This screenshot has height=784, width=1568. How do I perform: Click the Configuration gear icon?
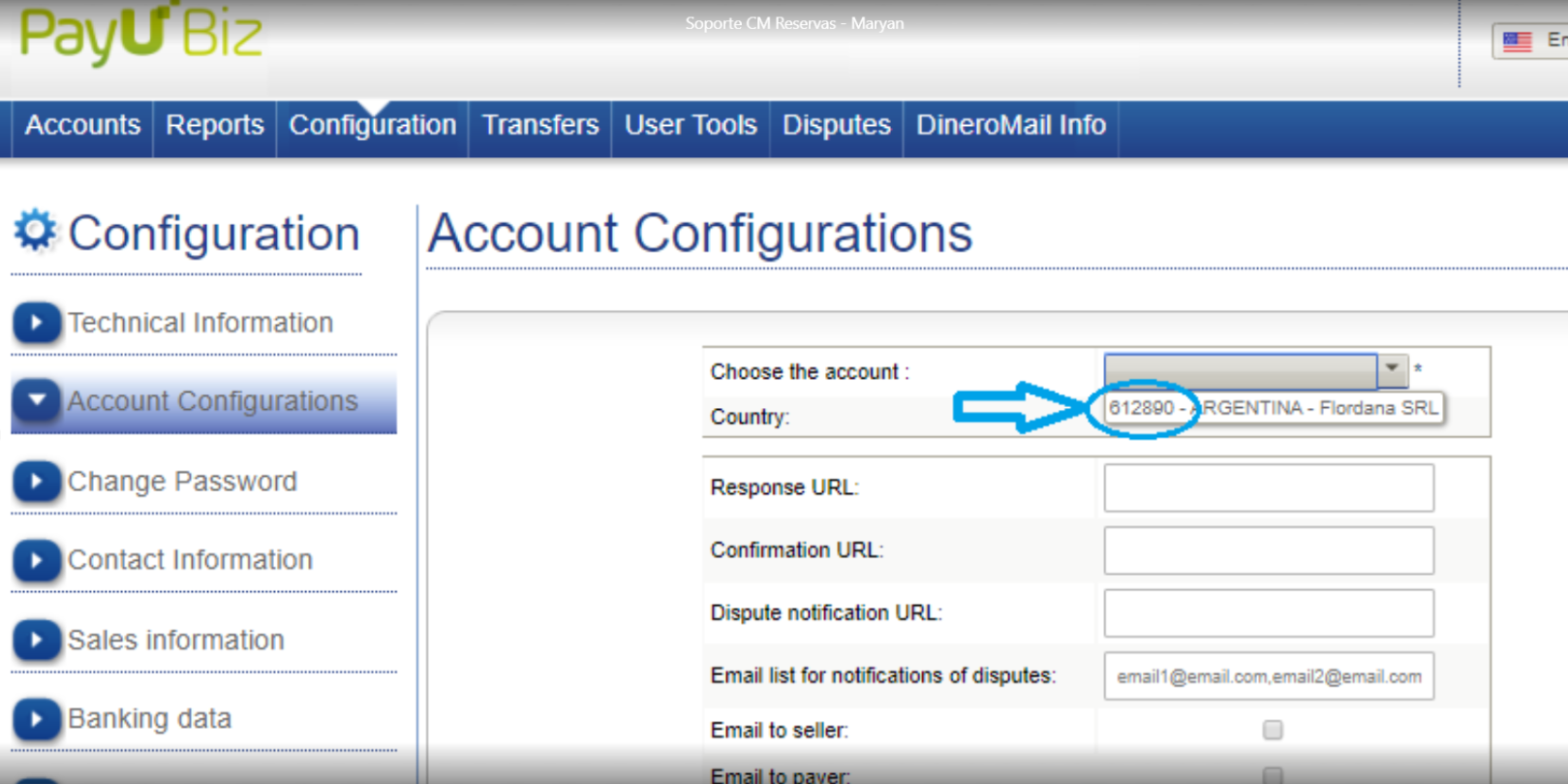point(36,232)
